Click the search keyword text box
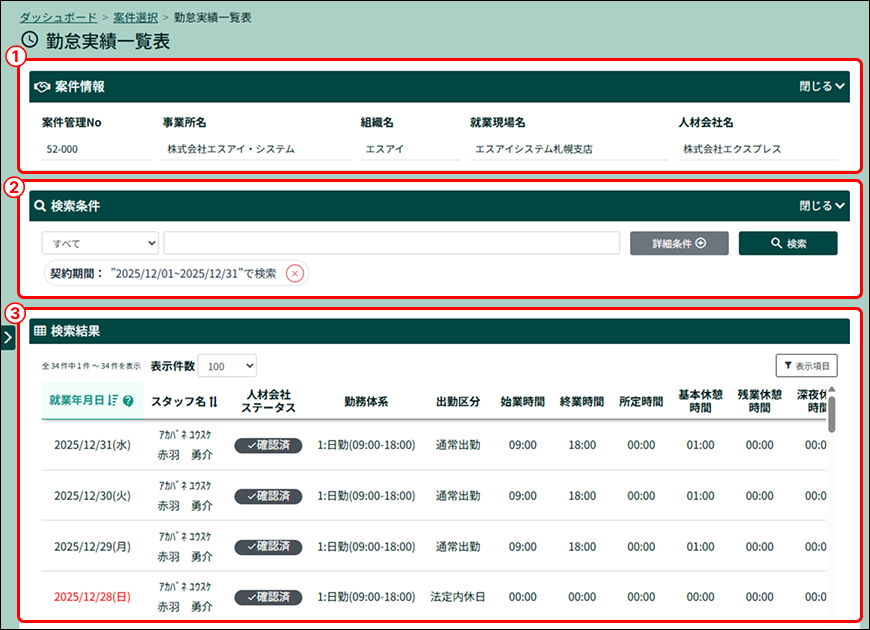The image size is (870, 630). click(392, 243)
